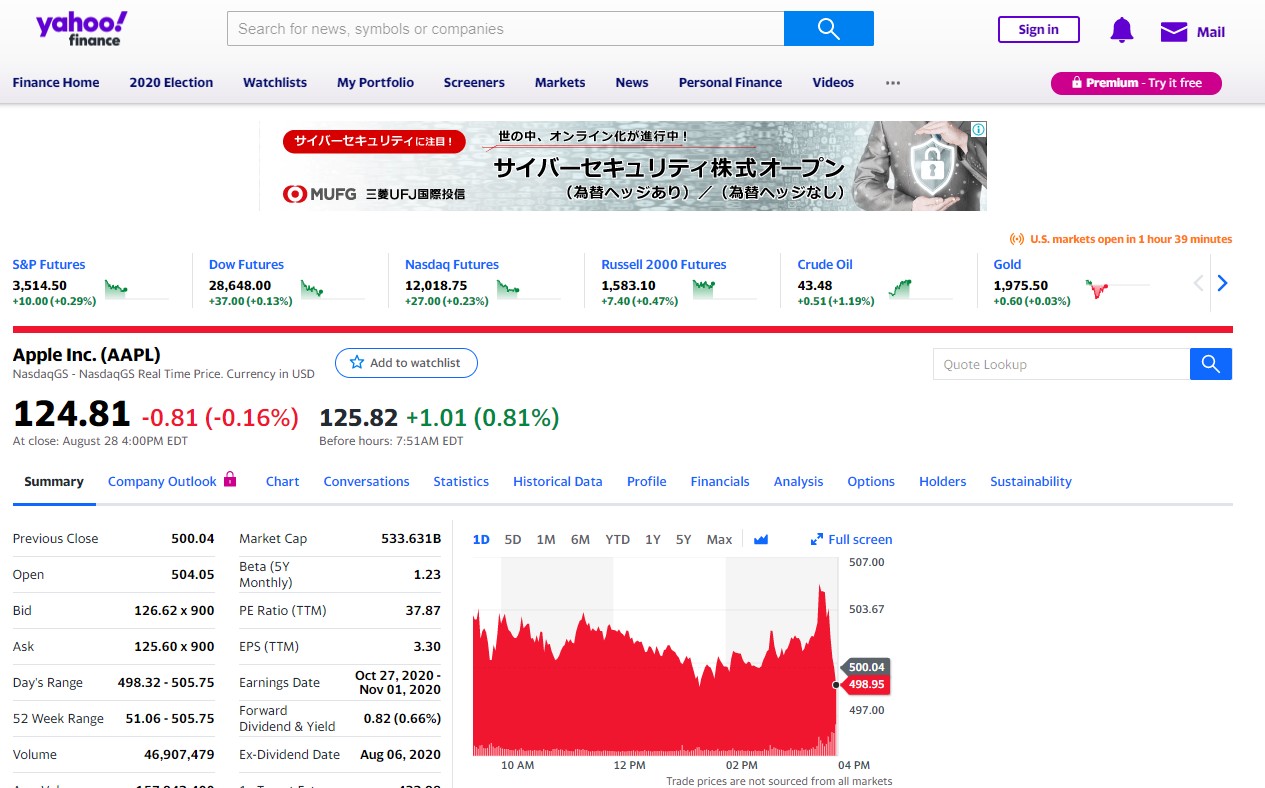Open the Videos section
Viewport: 1265px width, 788px height.
coord(833,83)
